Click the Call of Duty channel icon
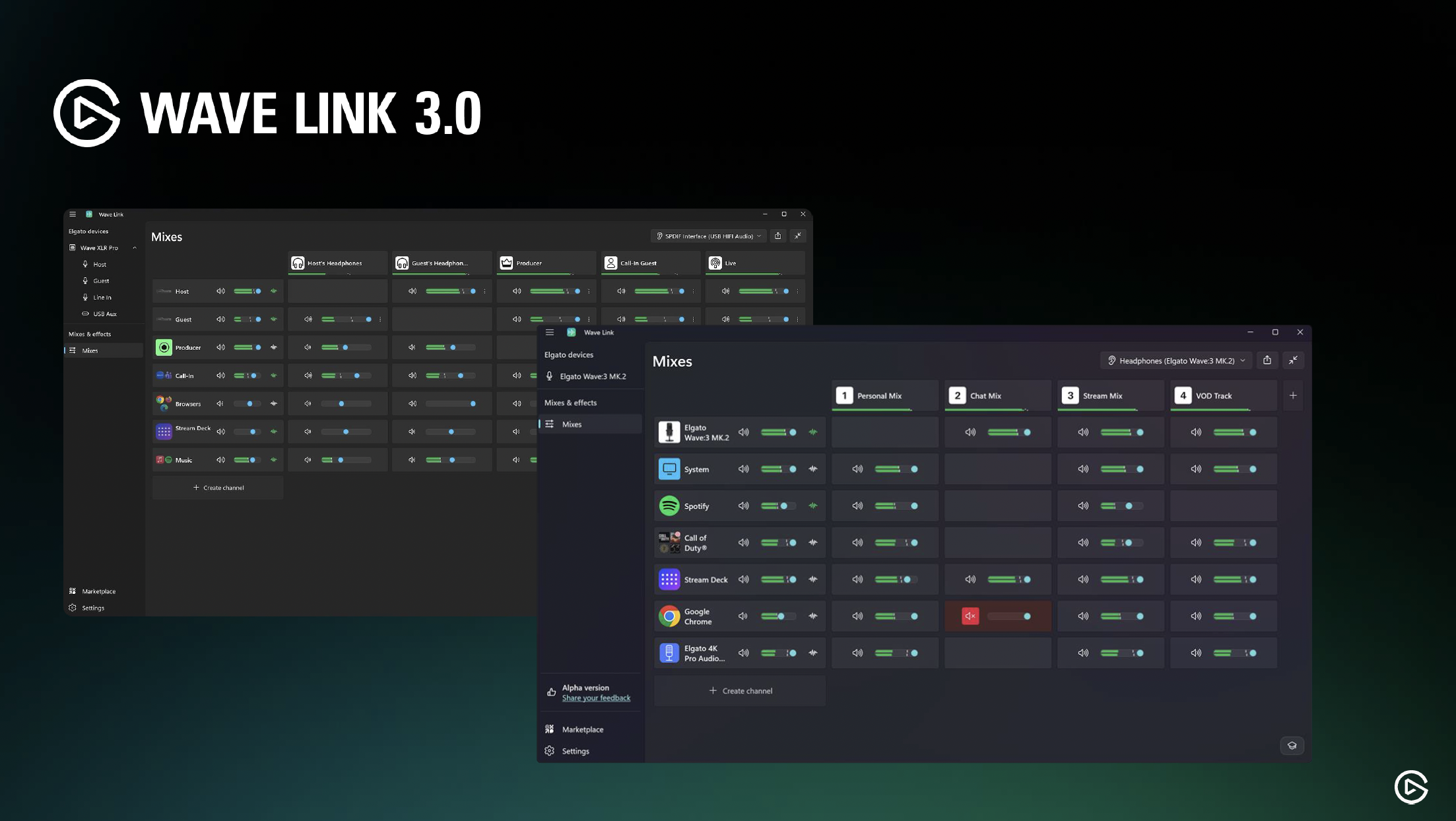1456x821 pixels. point(669,542)
